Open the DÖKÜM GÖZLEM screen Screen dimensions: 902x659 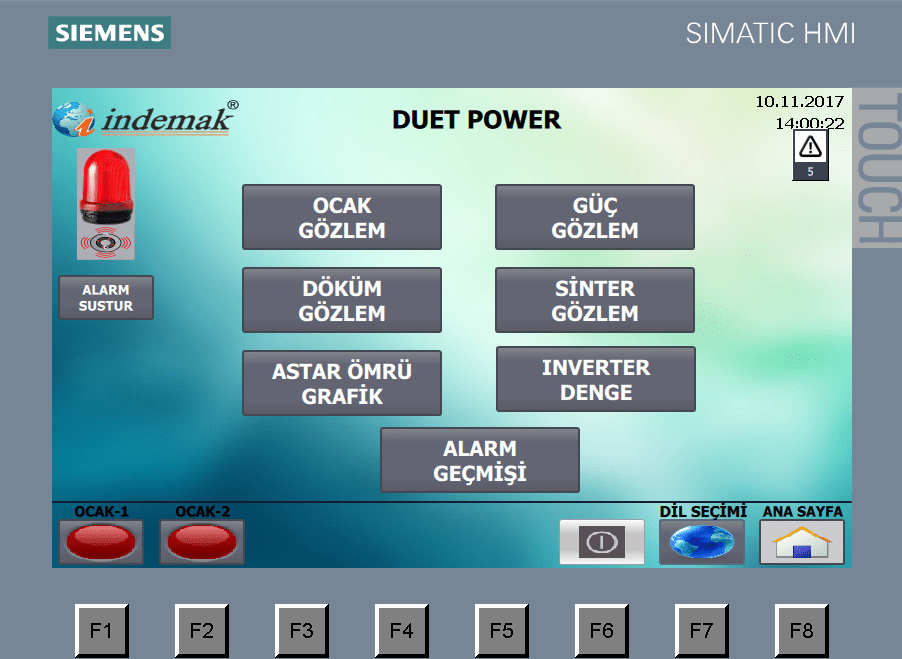[x=342, y=300]
